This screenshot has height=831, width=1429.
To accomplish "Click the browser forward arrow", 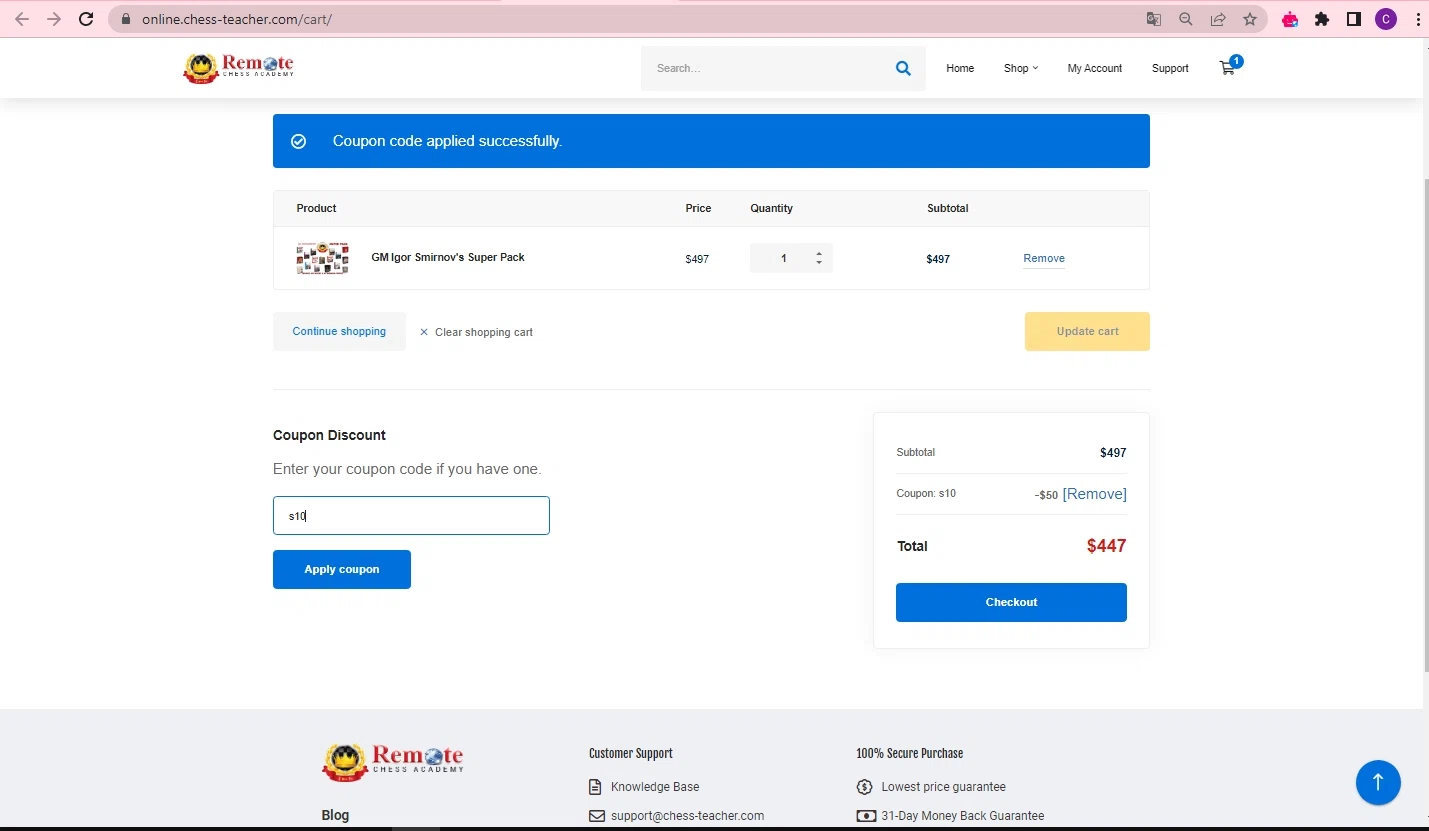I will [54, 19].
